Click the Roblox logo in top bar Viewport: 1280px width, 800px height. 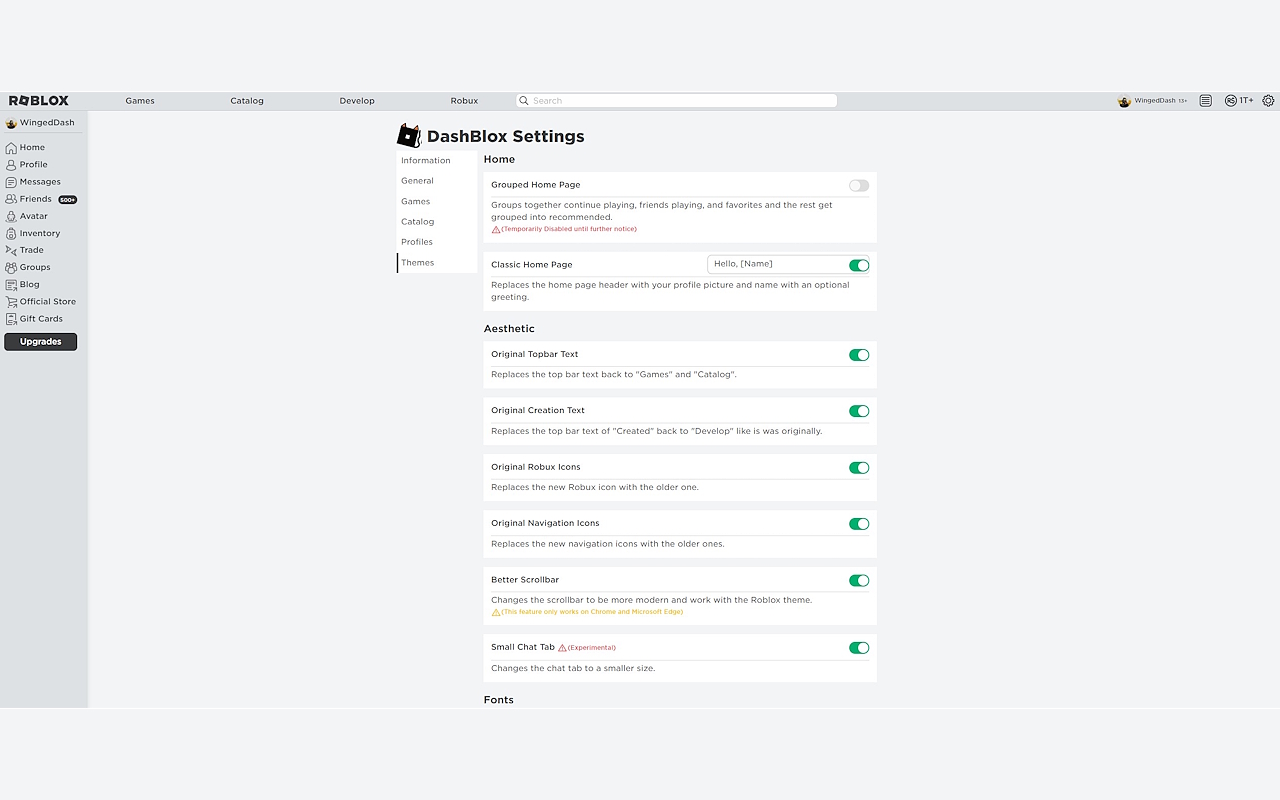click(39, 101)
